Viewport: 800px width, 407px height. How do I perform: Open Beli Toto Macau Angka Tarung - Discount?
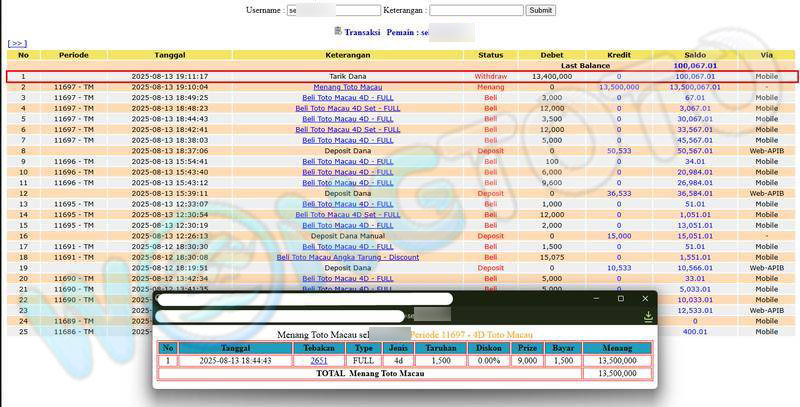347,257
